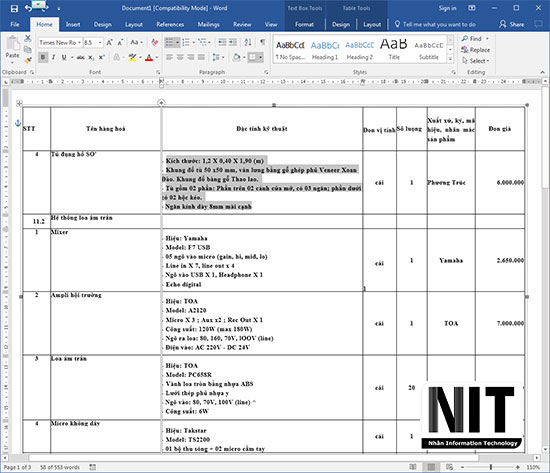This screenshot has width=550, height=473.
Task: Apply the Heading 1 style
Action: [325, 50]
